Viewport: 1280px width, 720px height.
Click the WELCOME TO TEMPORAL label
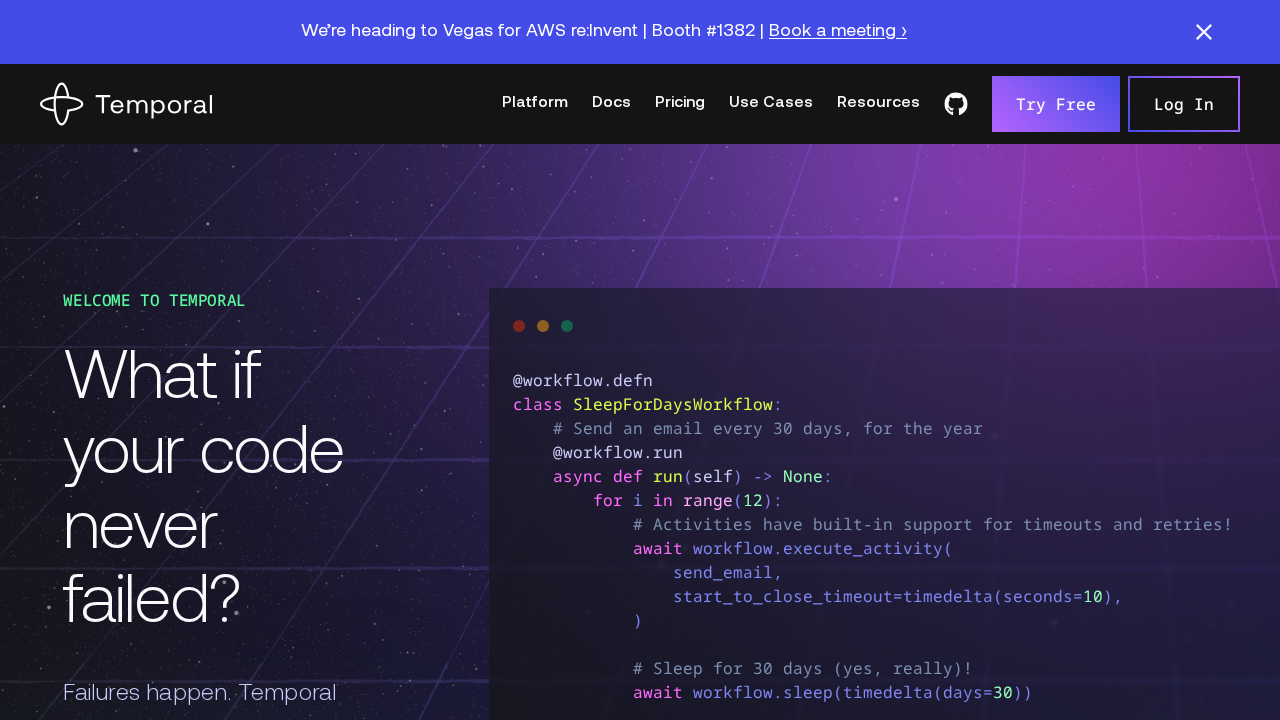click(x=154, y=300)
